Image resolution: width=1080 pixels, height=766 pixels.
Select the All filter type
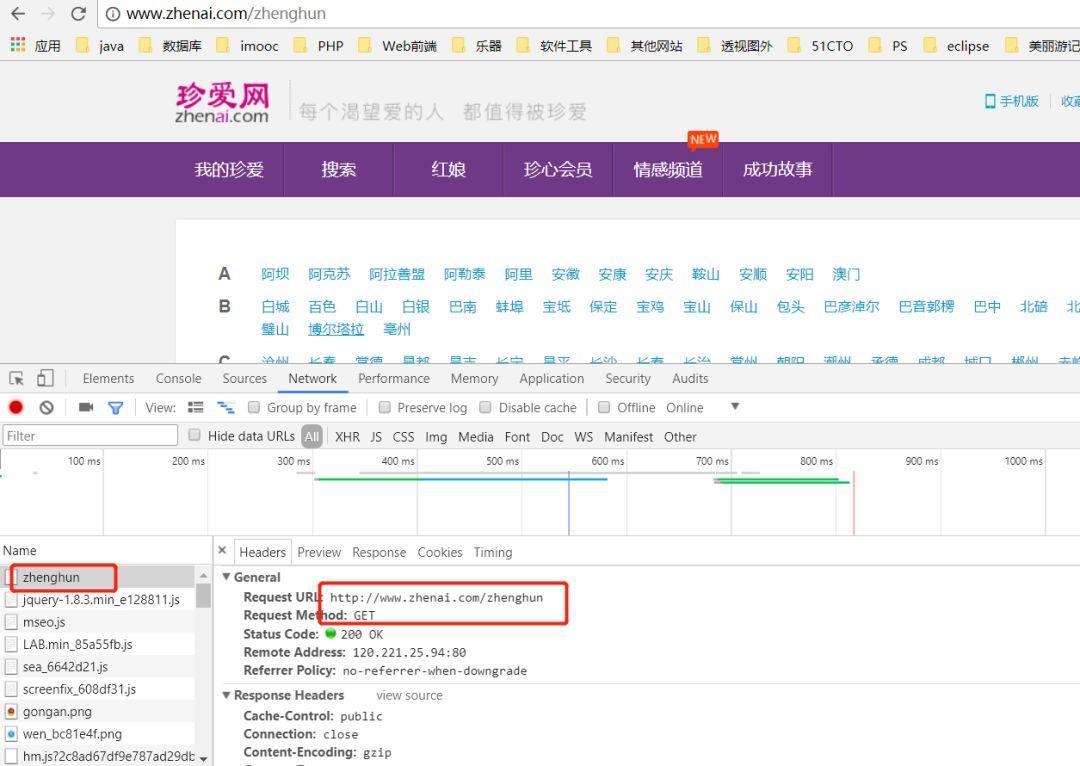pos(312,436)
